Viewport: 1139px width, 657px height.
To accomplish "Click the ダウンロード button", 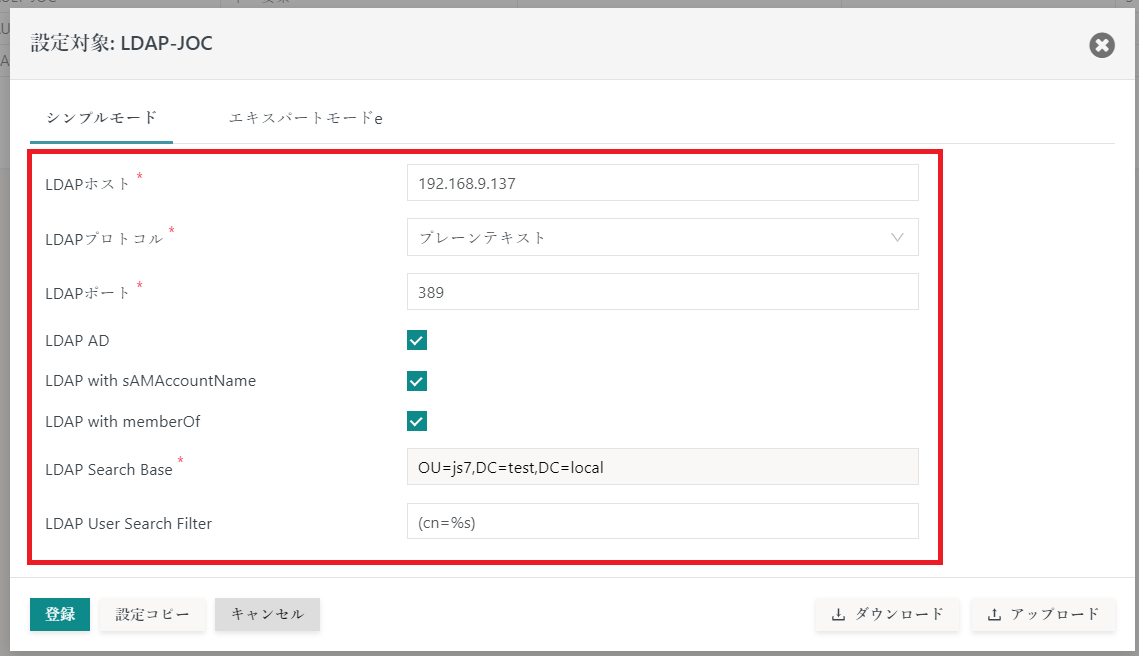I will [887, 615].
